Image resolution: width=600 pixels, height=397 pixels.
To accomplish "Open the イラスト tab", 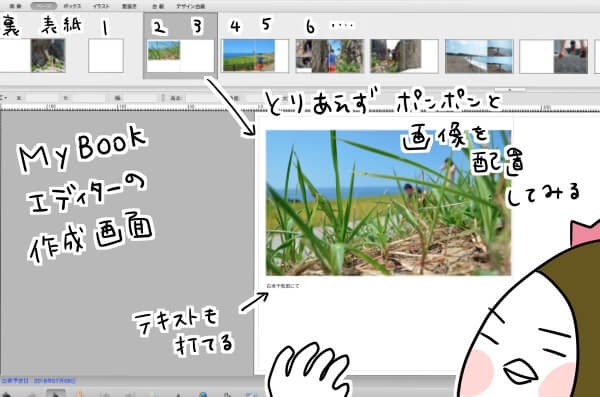I will pyautogui.click(x=101, y=6).
